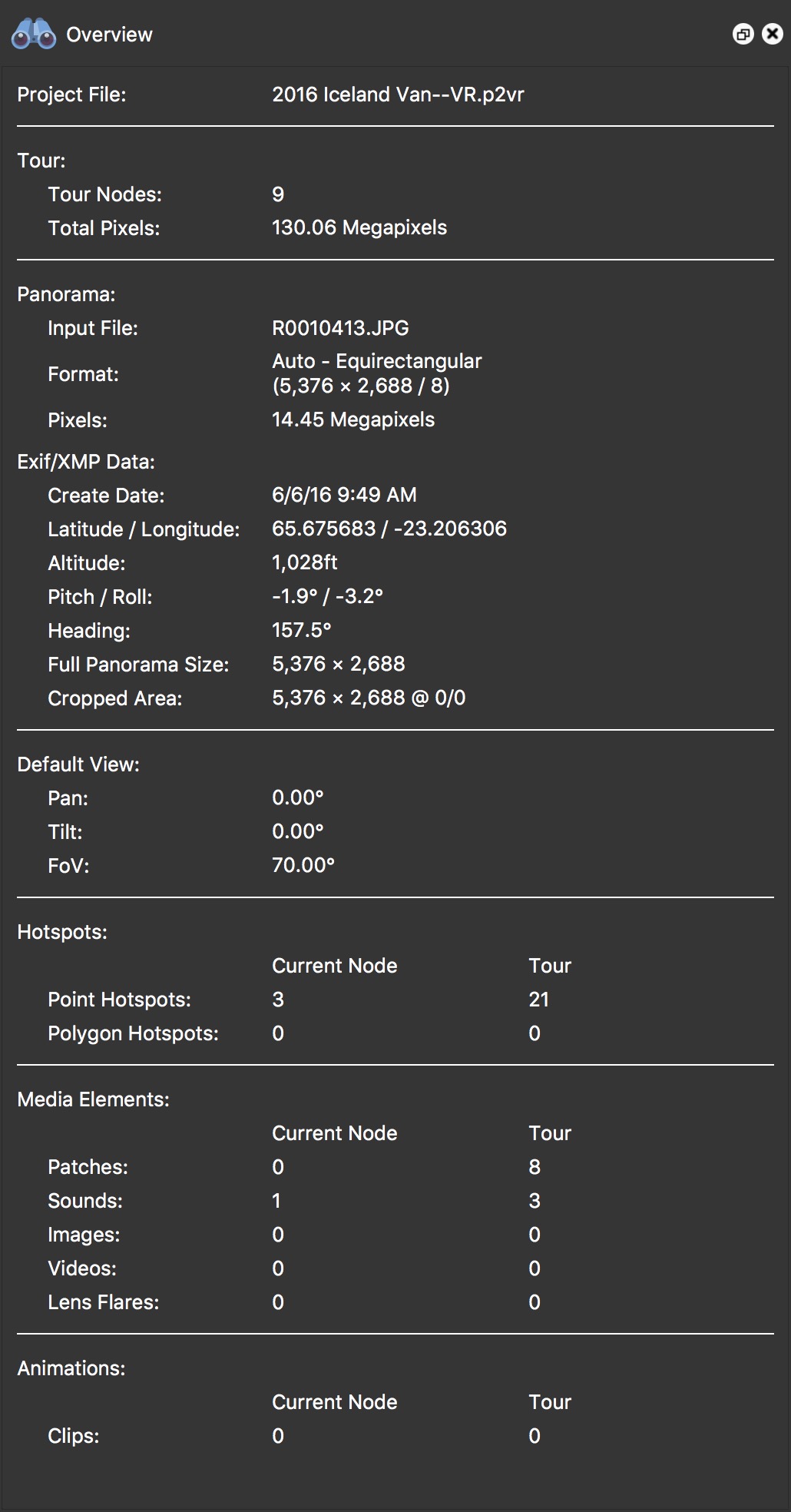Select the Exif/XMP Data section heading
Viewport: 791px width, 1512px height.
pyautogui.click(x=87, y=461)
